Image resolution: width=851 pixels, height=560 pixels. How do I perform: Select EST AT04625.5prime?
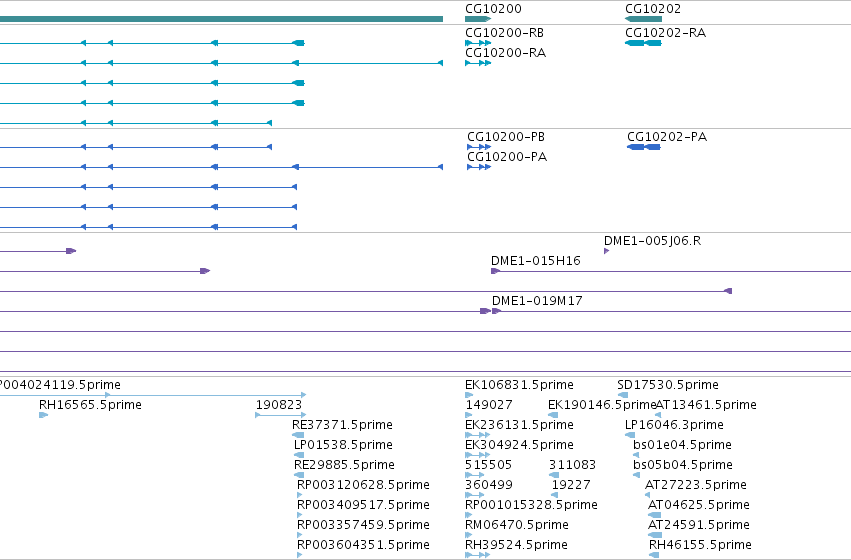[699, 505]
